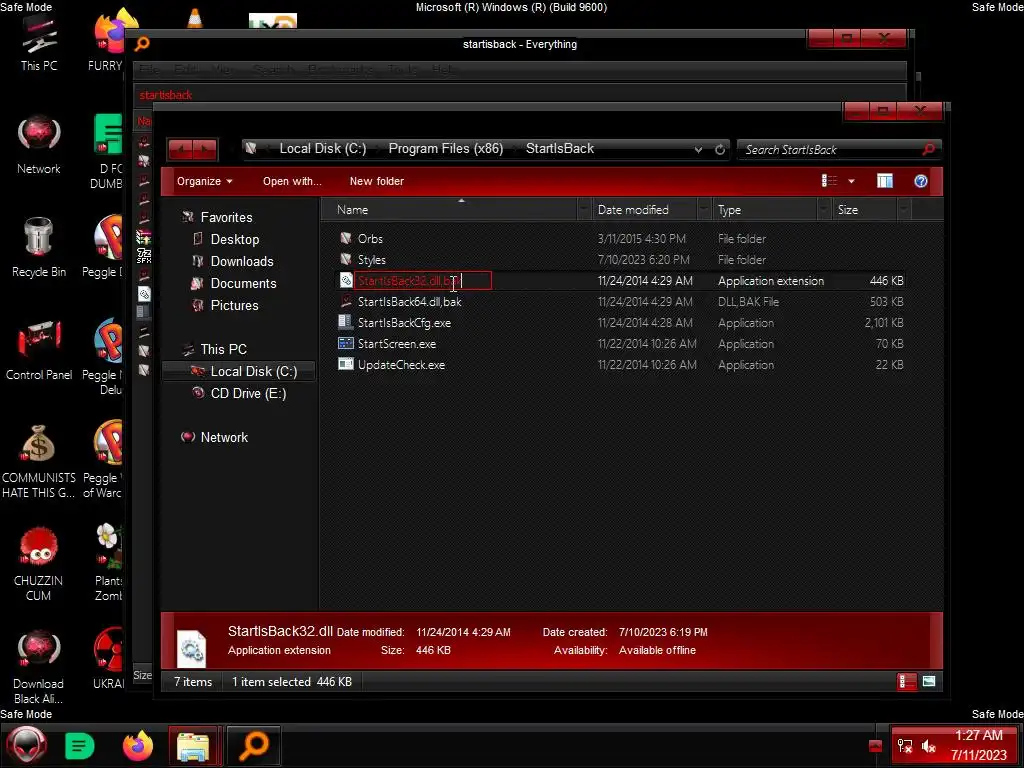This screenshot has height=768, width=1024.
Task: Click the Open with... button
Action: tap(292, 182)
